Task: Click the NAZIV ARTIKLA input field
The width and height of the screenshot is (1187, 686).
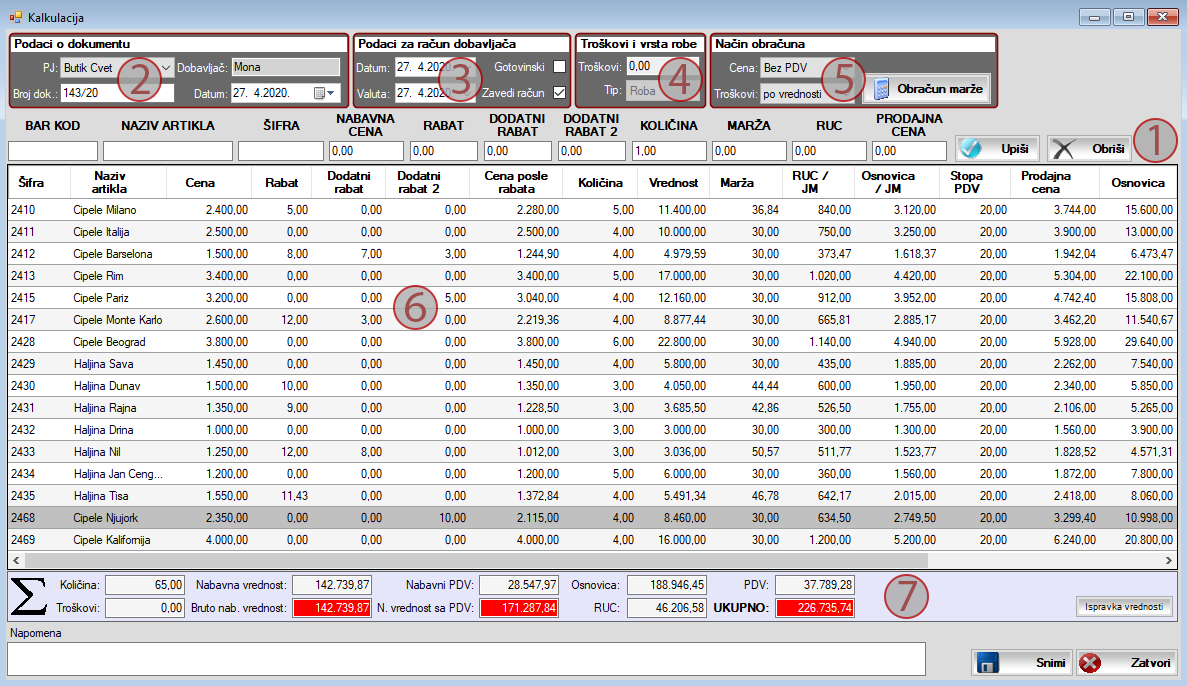Action: (168, 151)
